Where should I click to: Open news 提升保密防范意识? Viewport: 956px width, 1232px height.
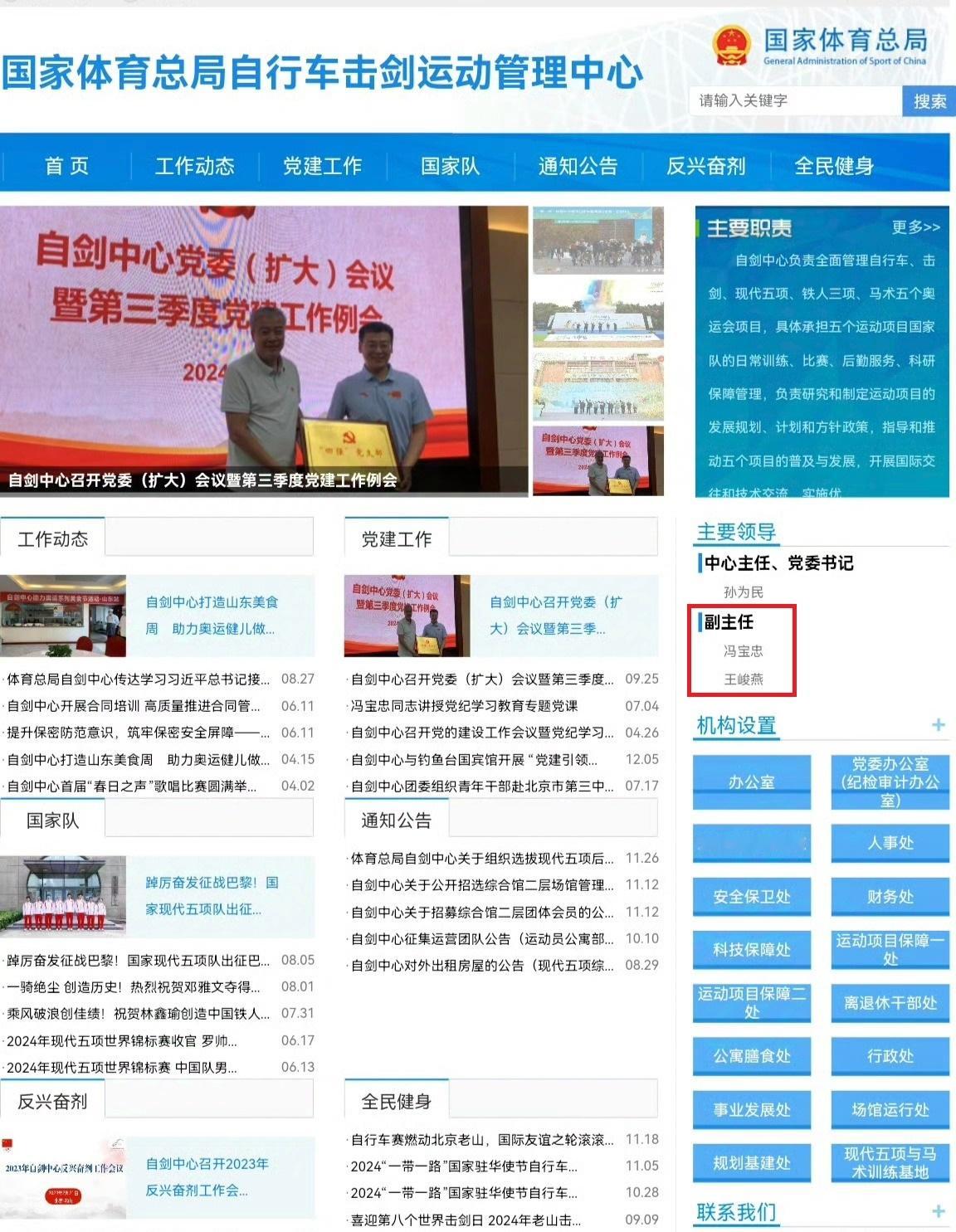(139, 733)
